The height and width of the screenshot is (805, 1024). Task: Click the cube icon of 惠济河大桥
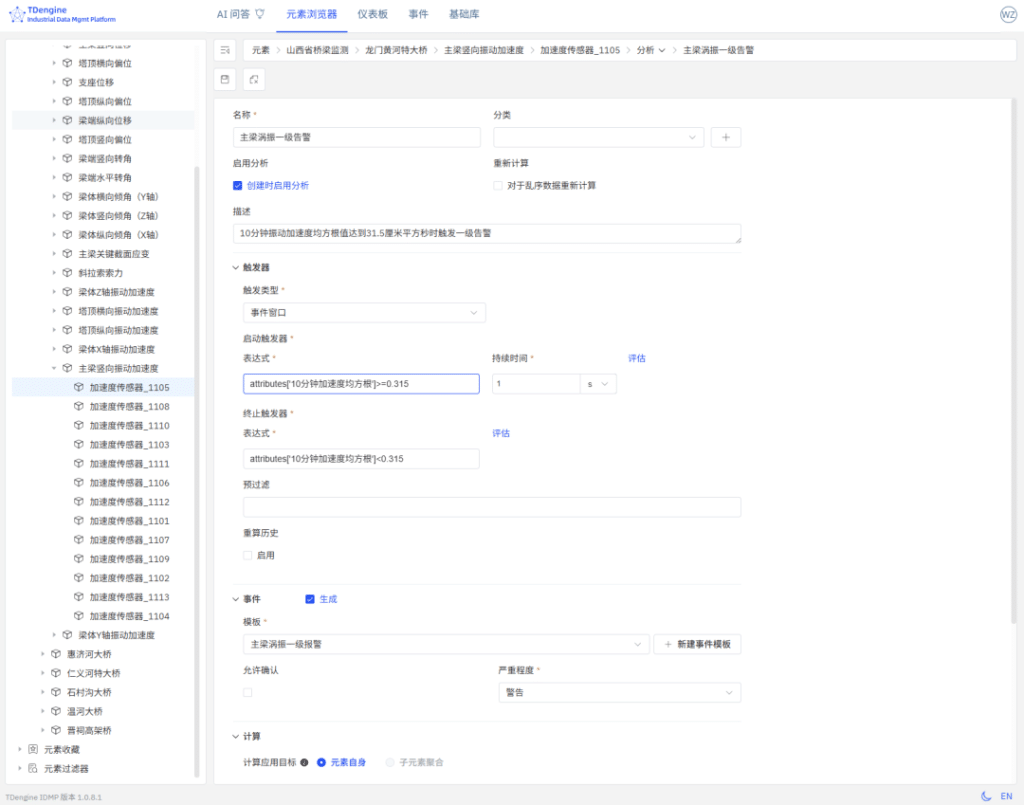tap(56, 654)
